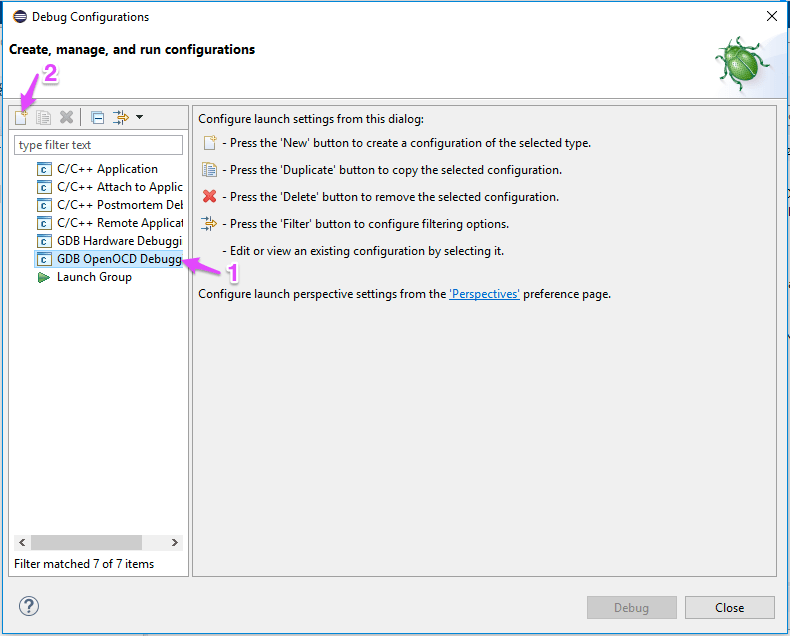Click the Duplicate configuration toolbar icon

(43, 117)
